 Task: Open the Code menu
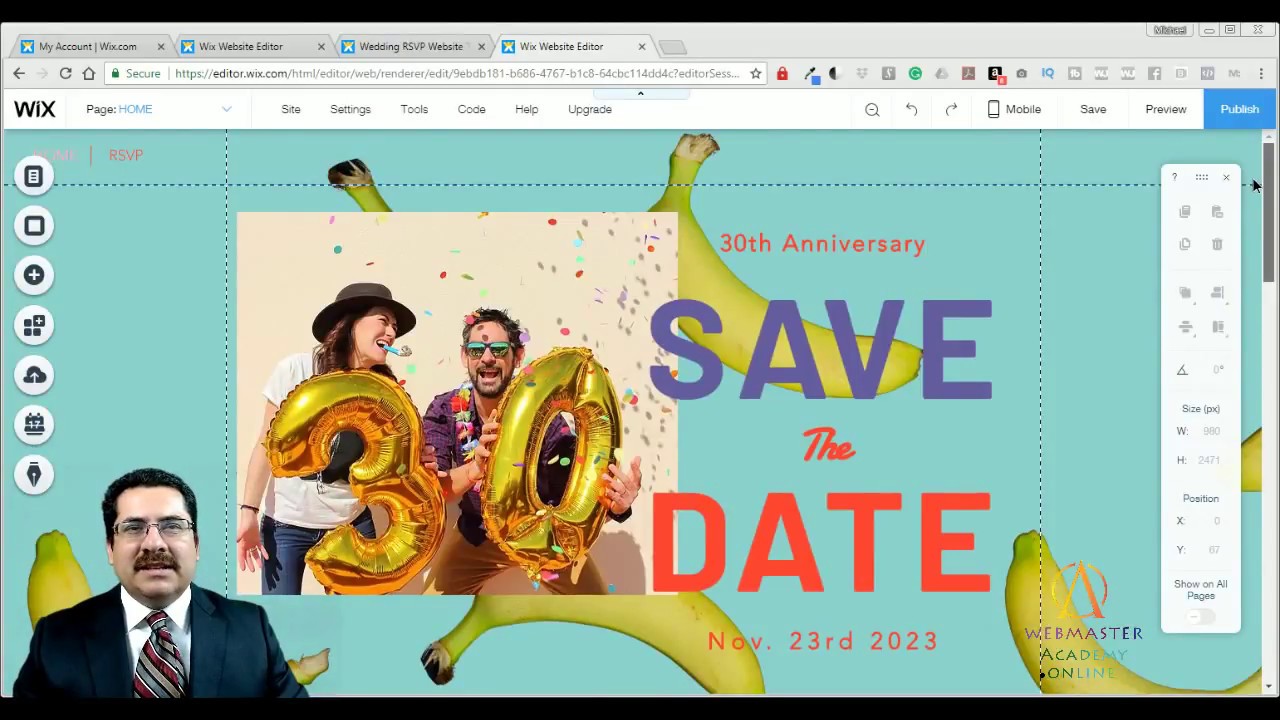[x=472, y=109]
